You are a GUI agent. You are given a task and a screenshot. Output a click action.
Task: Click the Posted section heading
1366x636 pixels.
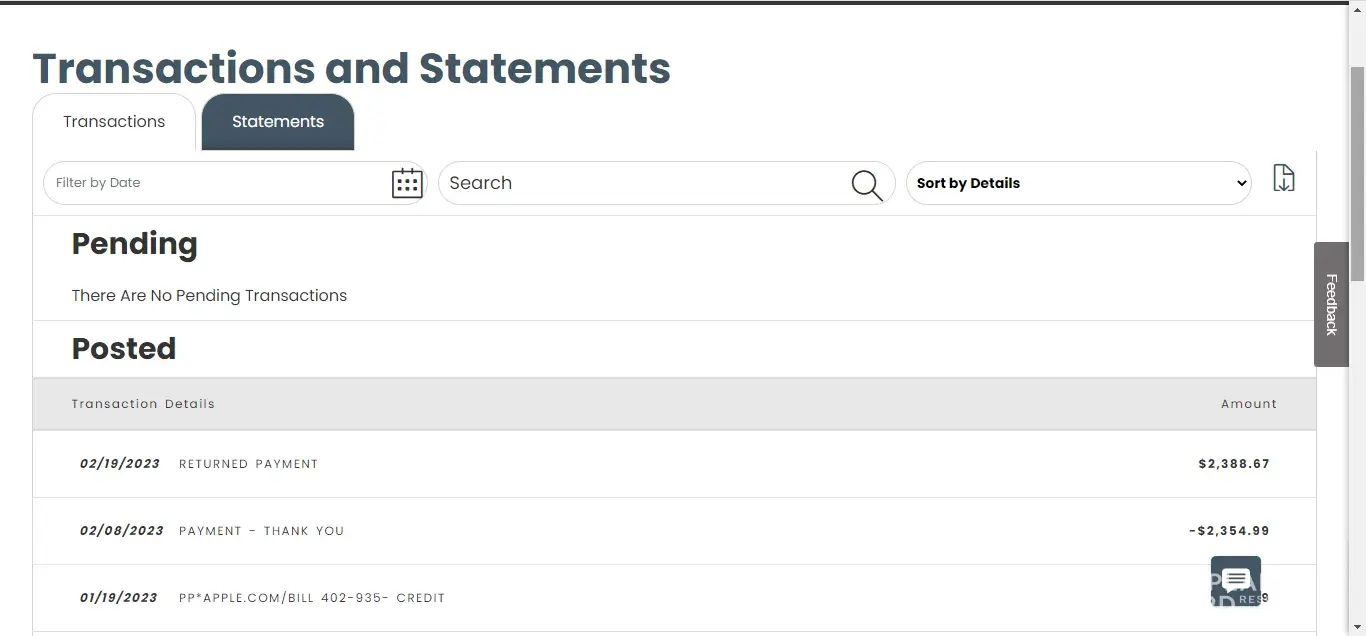coord(124,349)
